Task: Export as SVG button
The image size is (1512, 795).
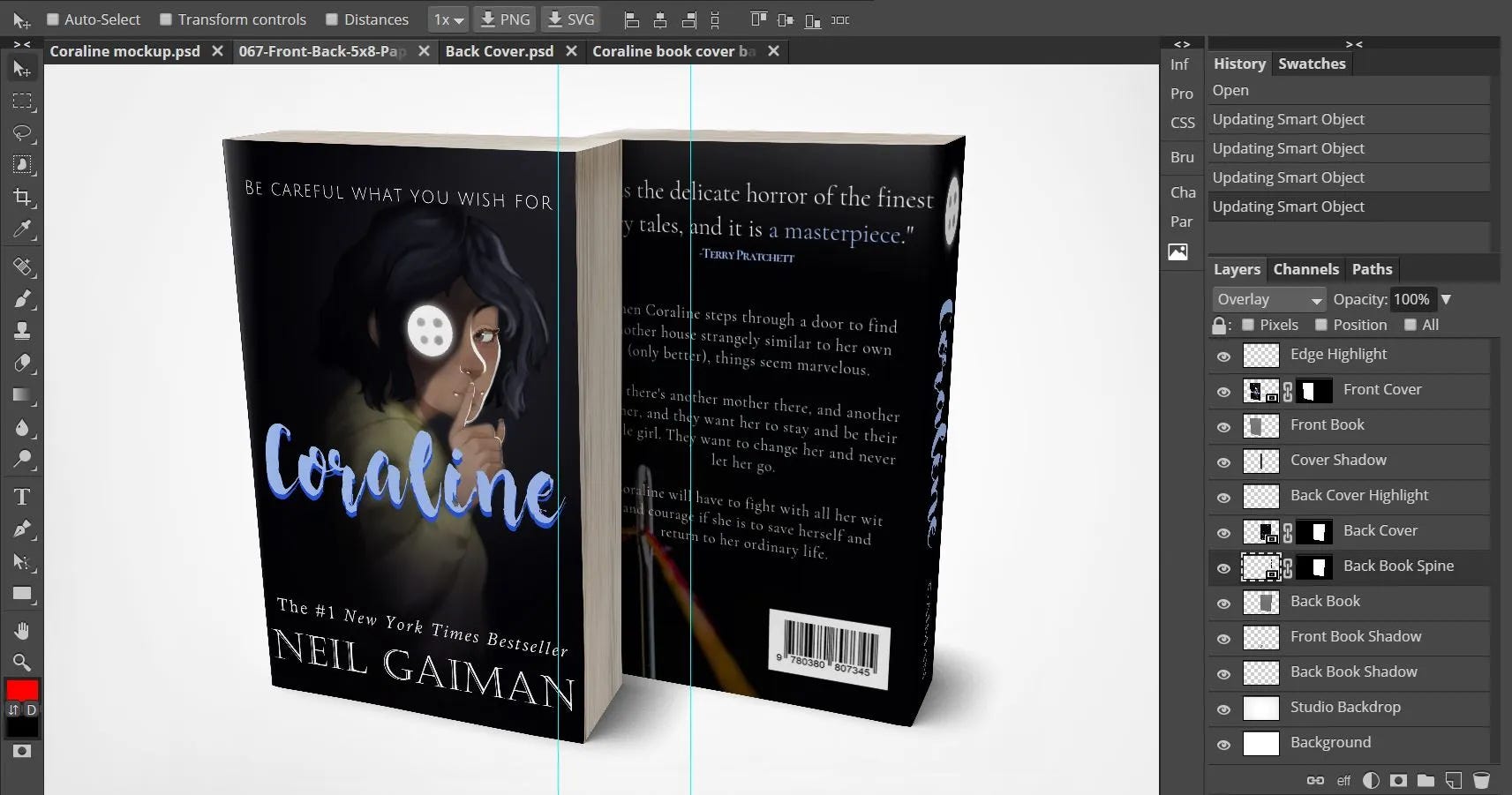Action: (x=569, y=19)
